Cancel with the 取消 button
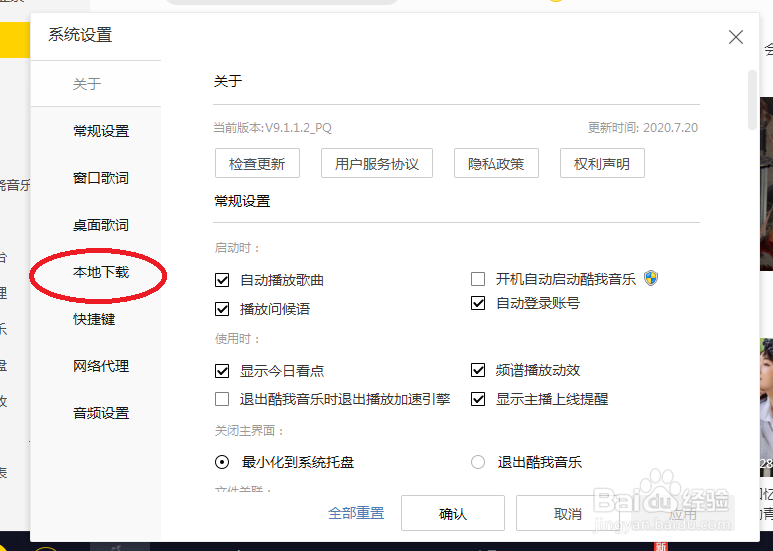This screenshot has height=551, width=773. tap(567, 513)
